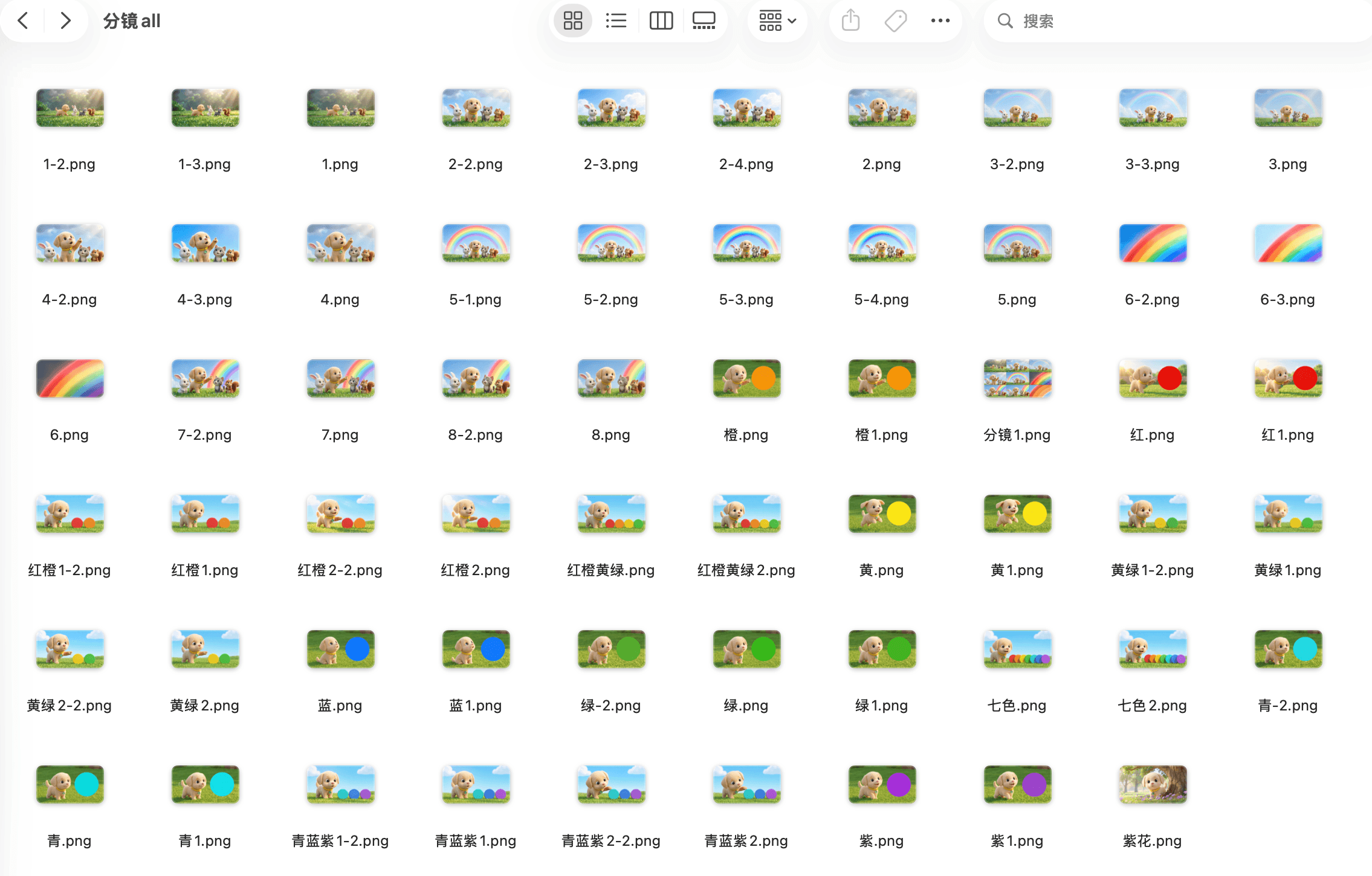Open the more actions ellipsis menu
Image resolution: width=1372 pixels, height=876 pixels.
coord(940,21)
